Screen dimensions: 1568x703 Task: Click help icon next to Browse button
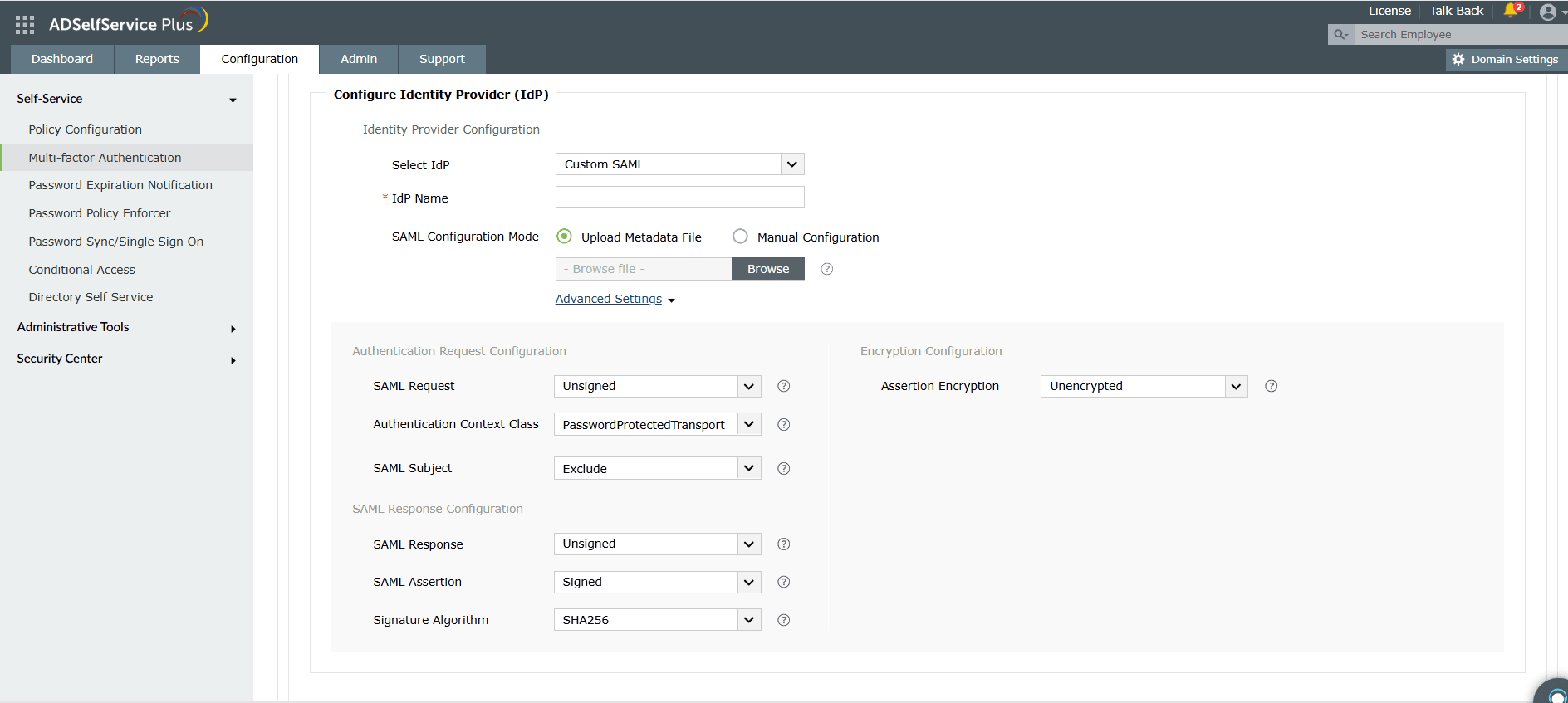(826, 269)
